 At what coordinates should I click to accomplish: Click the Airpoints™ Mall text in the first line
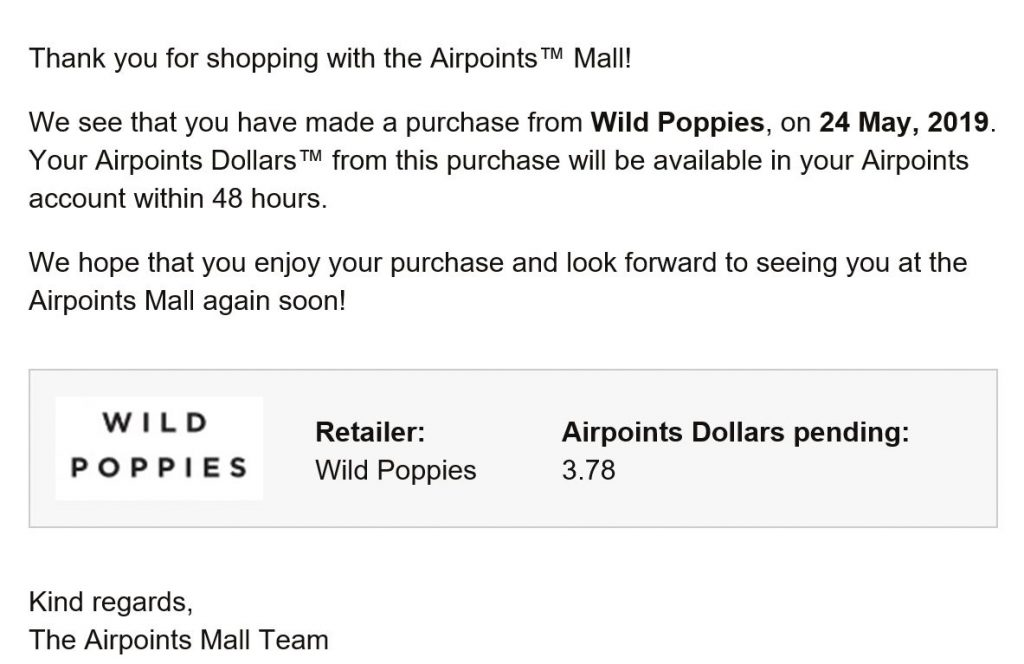click(x=530, y=58)
